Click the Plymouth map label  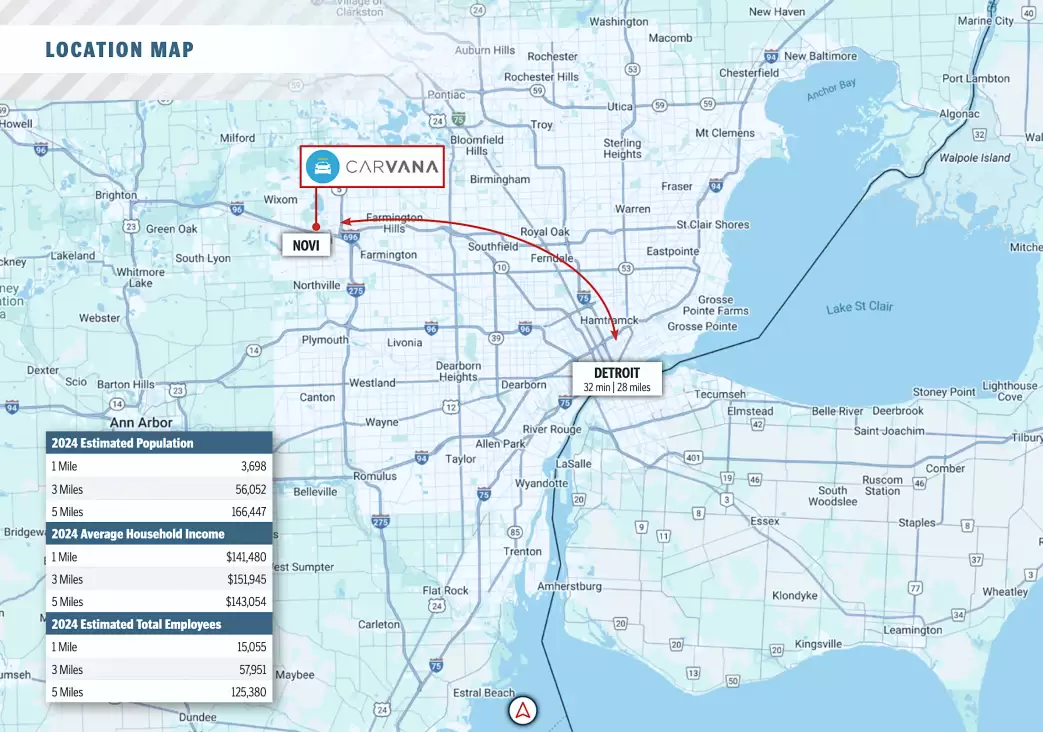point(325,340)
